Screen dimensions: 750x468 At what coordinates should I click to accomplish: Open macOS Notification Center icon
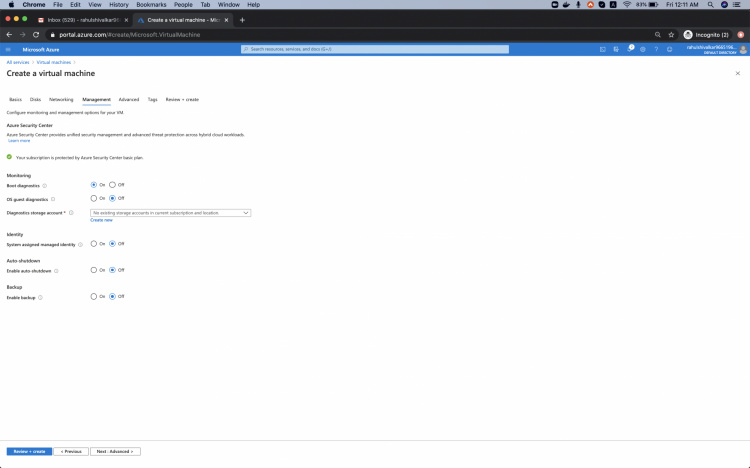(737, 4)
